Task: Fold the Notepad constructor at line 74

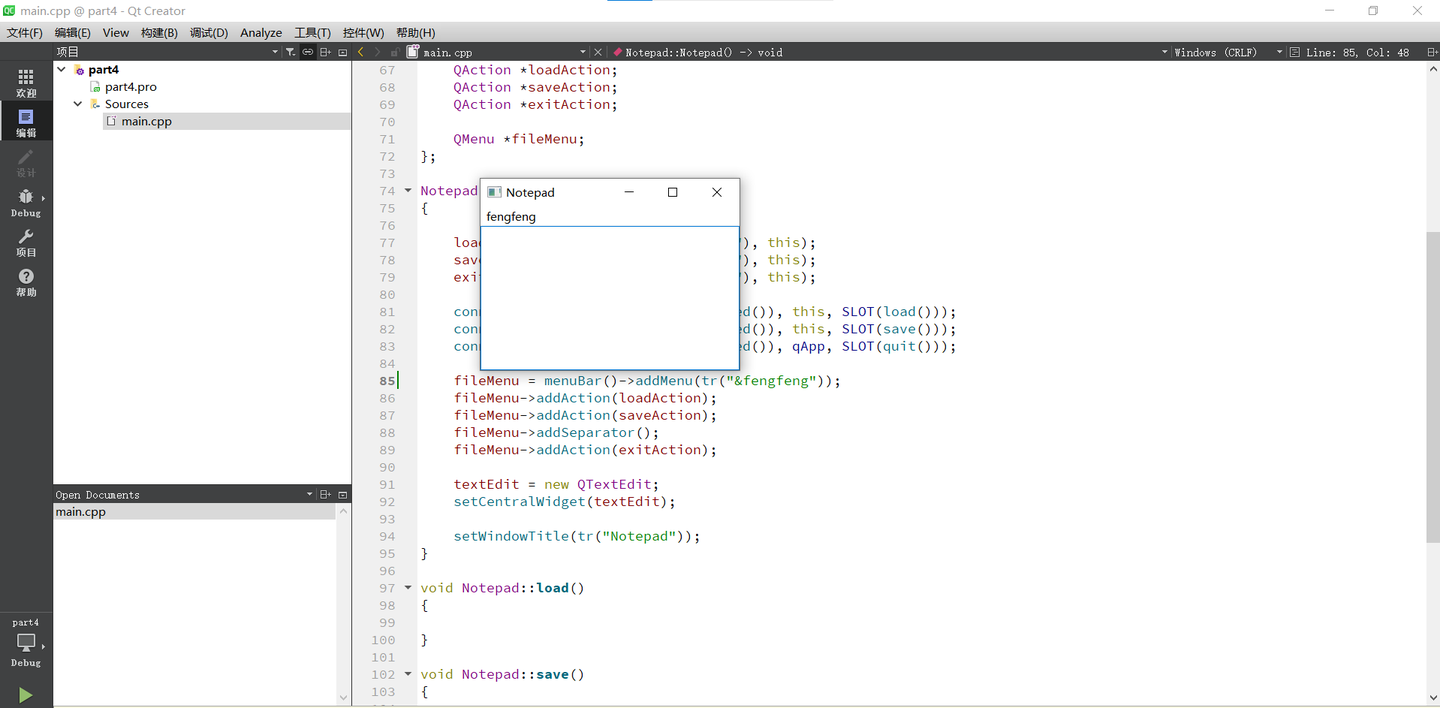Action: click(408, 191)
